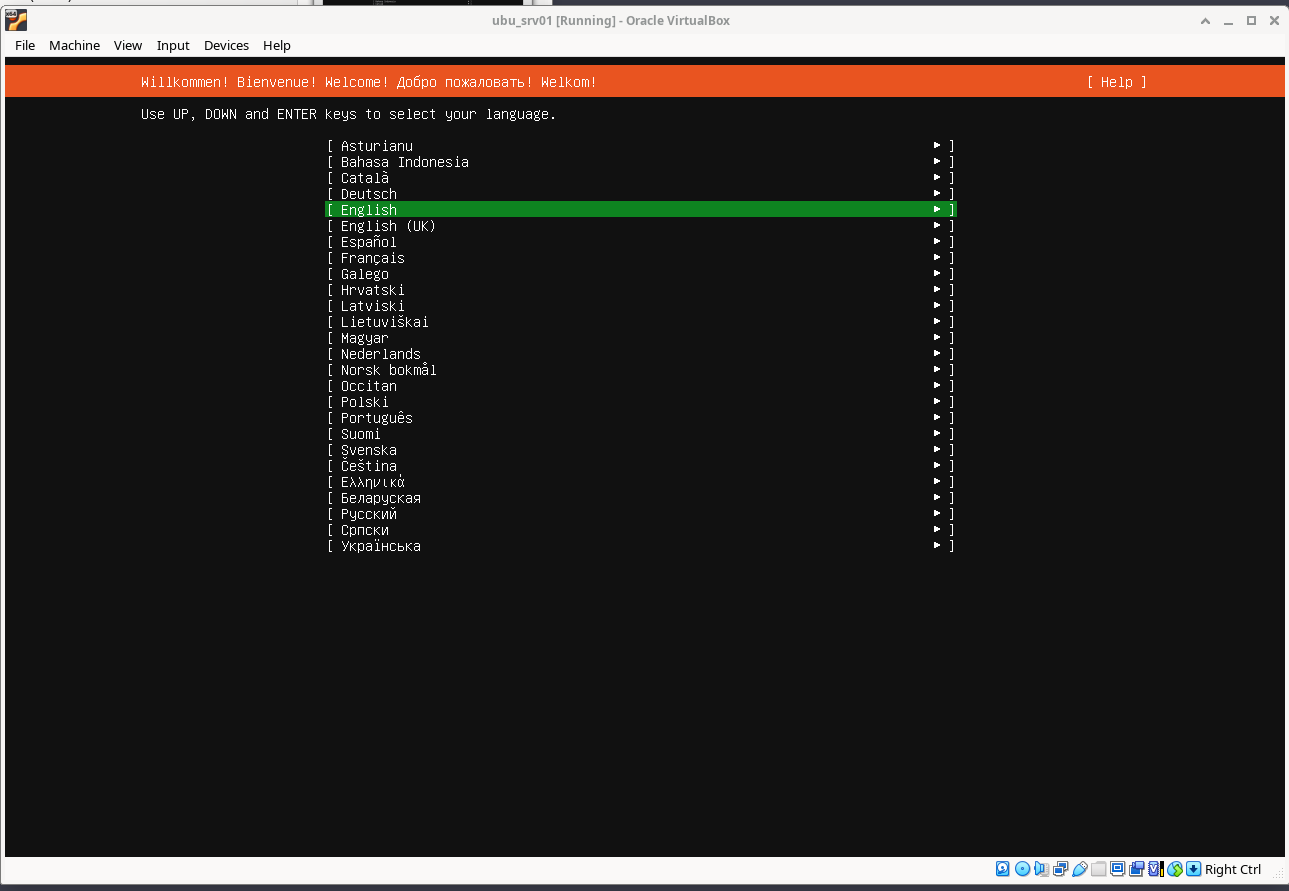Viewport: 1289px width, 891px height.
Task: Click the recording status icon
Action: (x=1136, y=869)
